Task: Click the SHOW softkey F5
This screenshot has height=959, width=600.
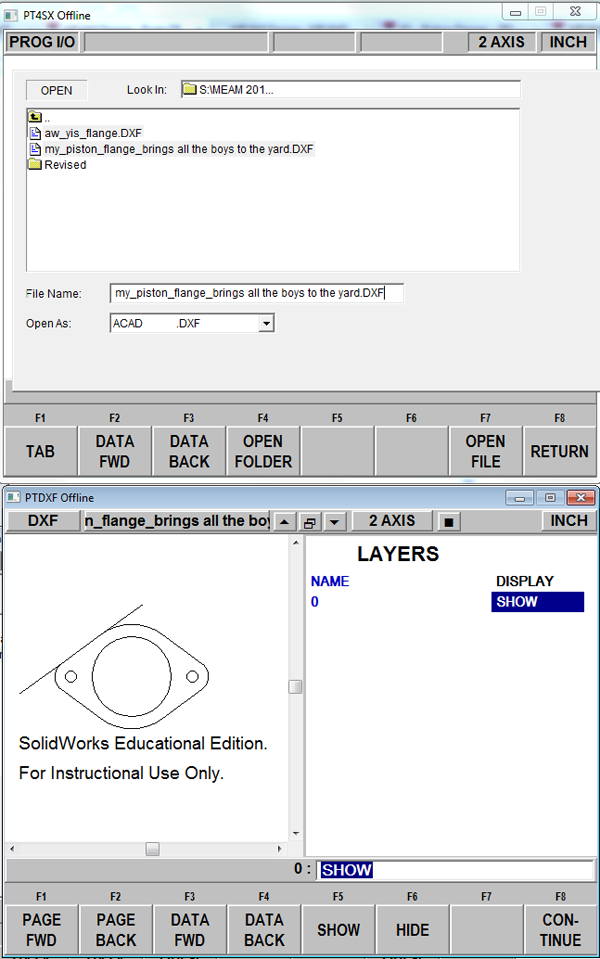Action: pos(338,930)
